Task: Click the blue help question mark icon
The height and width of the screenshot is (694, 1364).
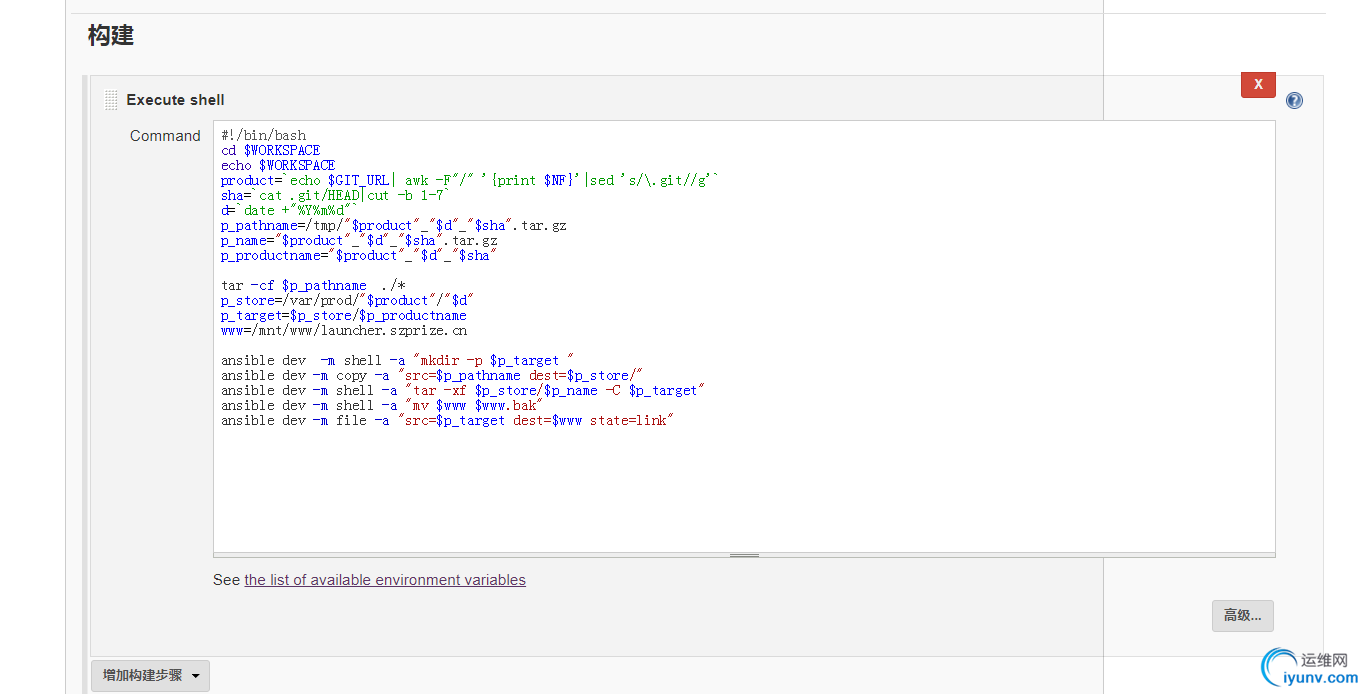Action: pyautogui.click(x=1294, y=100)
